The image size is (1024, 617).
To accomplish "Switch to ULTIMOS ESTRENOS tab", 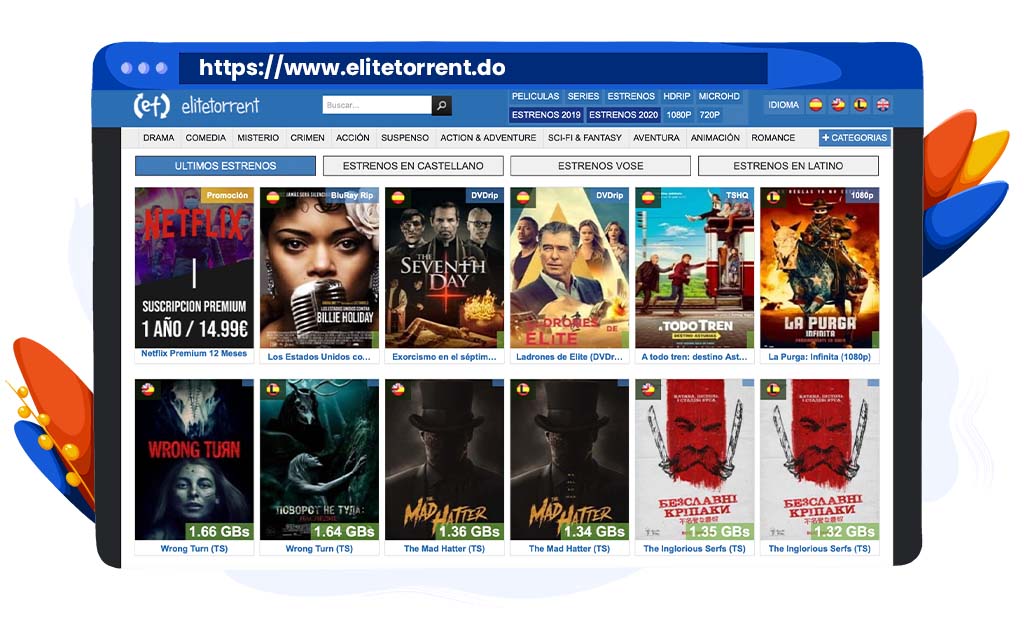I will (x=225, y=166).
